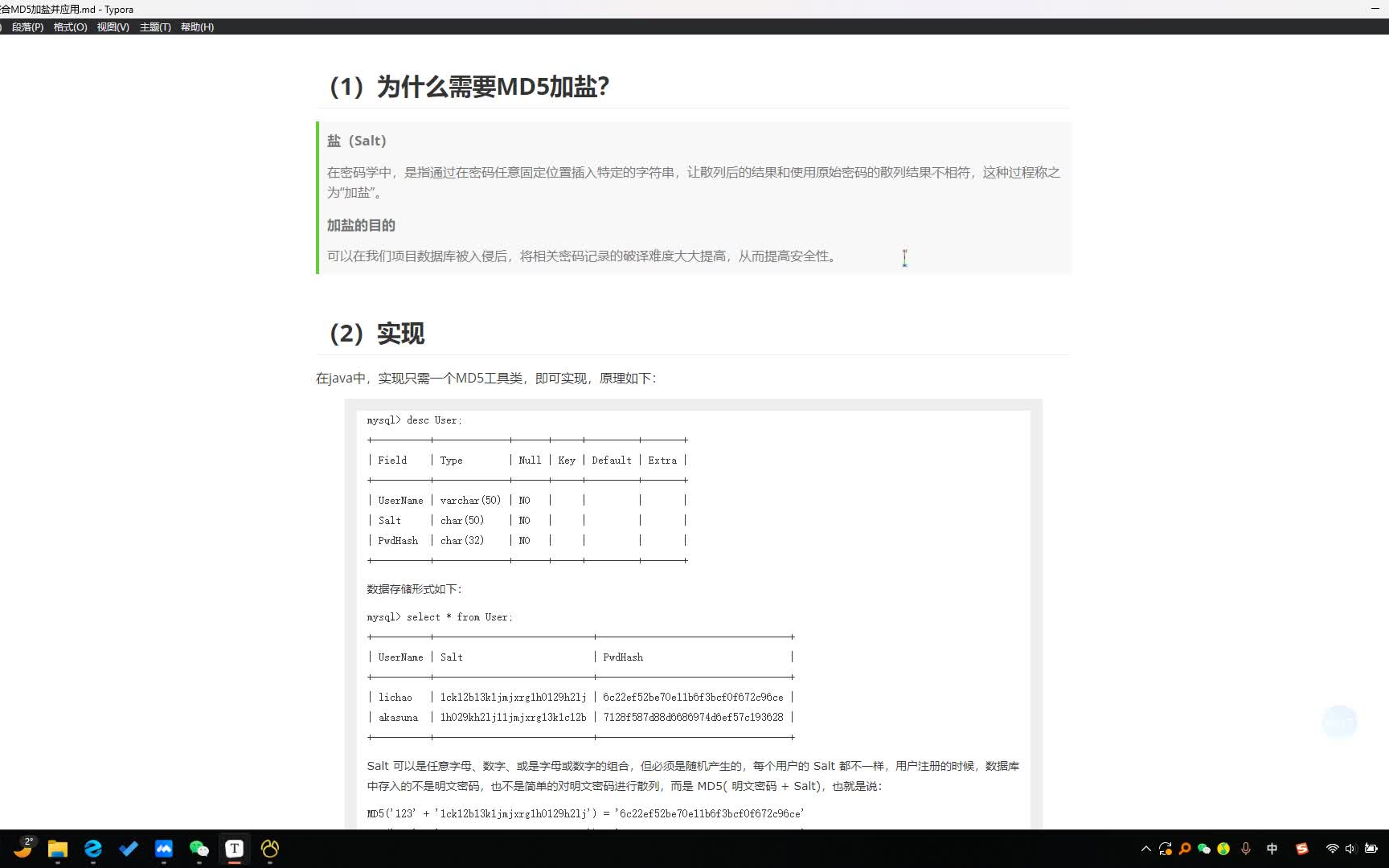Click the hash 6c22ef52be70e11b6f3bcf0f672c96ce in lichao row
This screenshot has height=868, width=1389.
(693, 697)
